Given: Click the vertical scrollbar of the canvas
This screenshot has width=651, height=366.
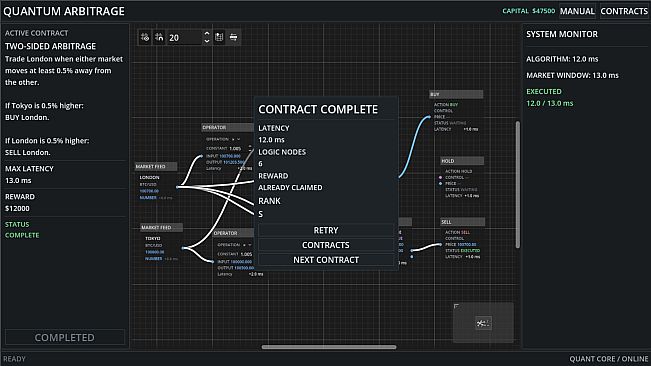Looking at the screenshot, I should pyautogui.click(x=517, y=185).
